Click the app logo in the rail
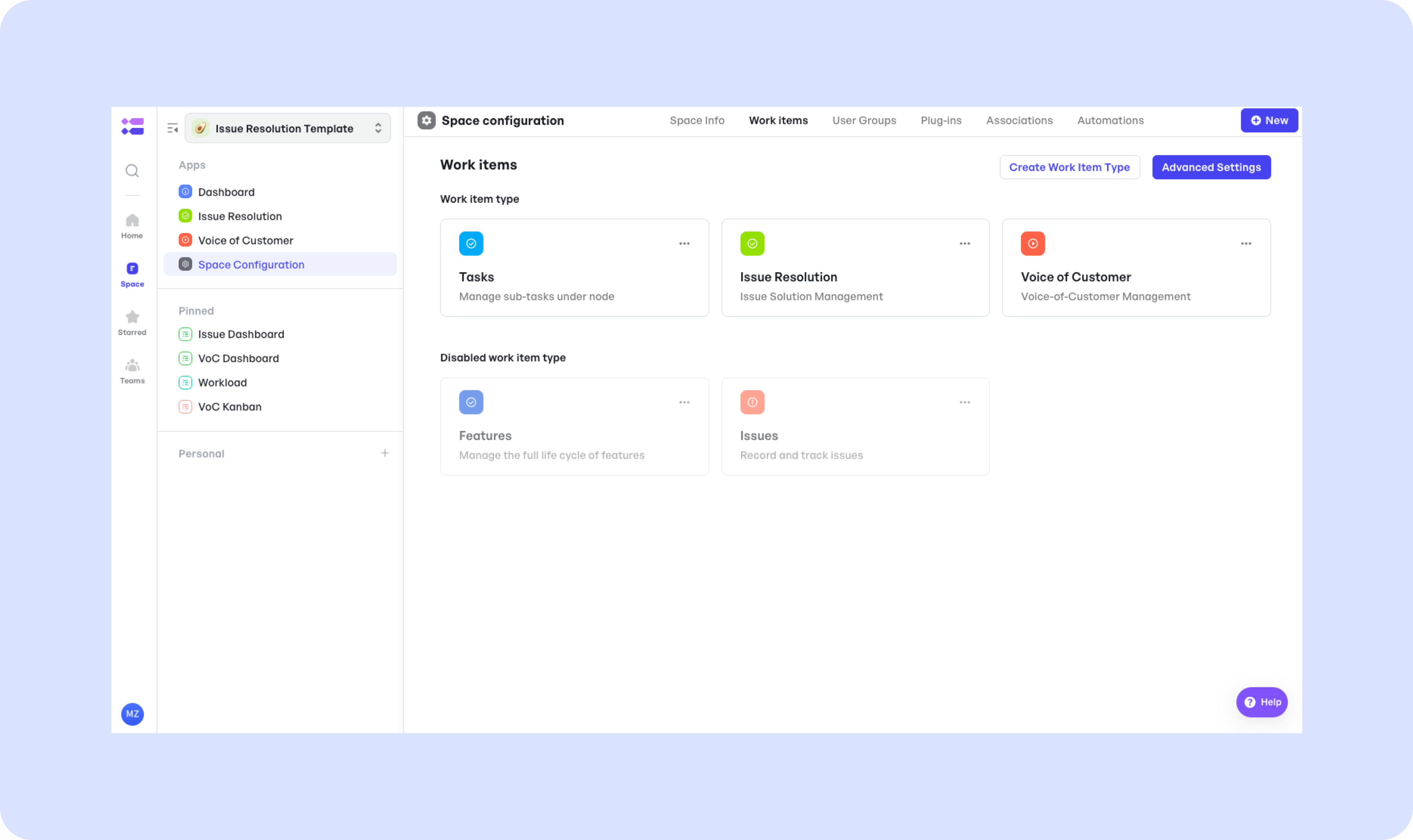Image resolution: width=1413 pixels, height=840 pixels. point(132,126)
